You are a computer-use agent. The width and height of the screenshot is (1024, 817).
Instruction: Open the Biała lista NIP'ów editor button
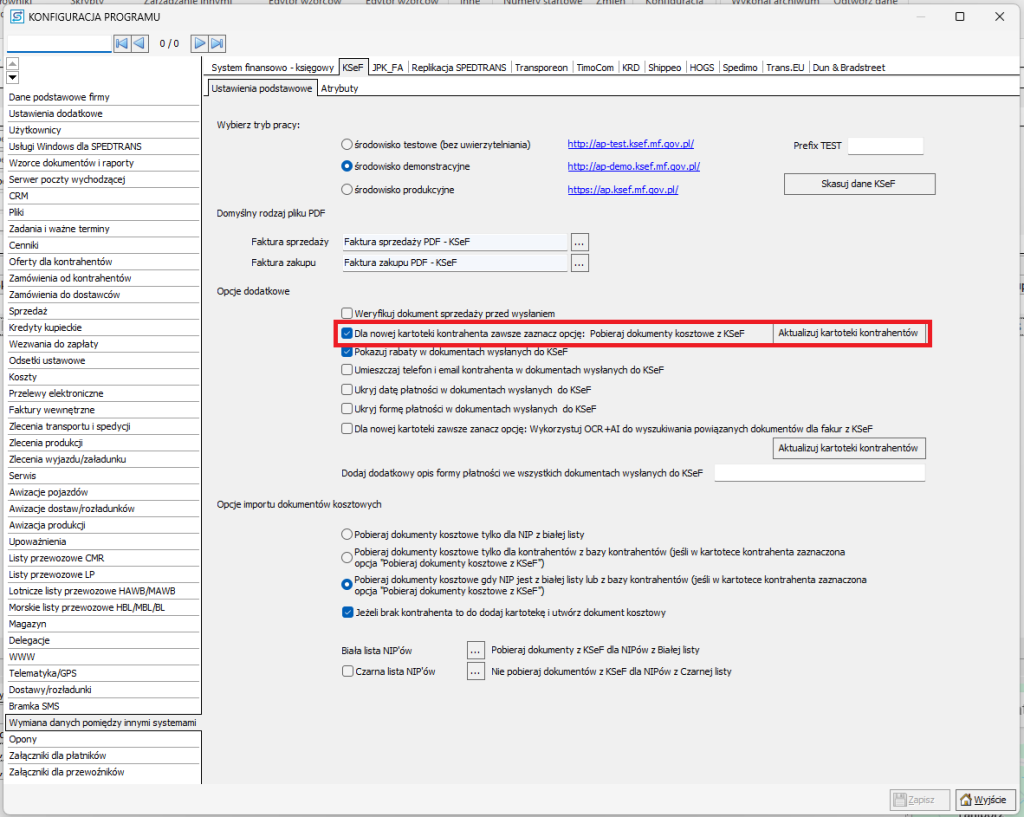pos(476,650)
